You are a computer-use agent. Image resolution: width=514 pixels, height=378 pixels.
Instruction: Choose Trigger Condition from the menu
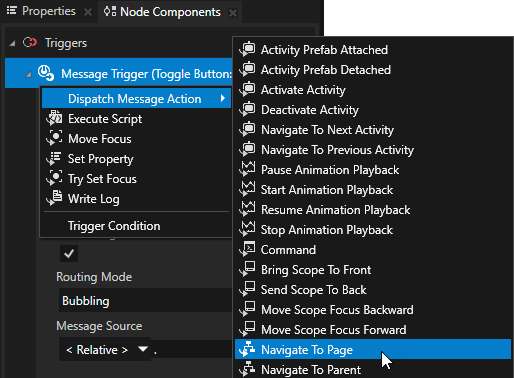(136, 226)
